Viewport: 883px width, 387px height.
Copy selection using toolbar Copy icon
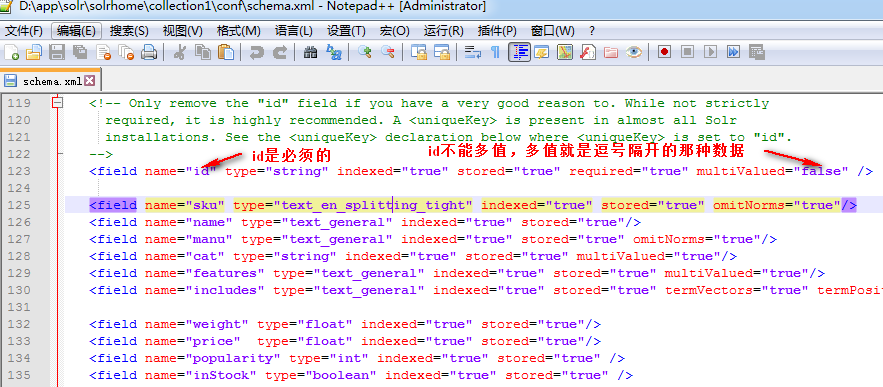point(203,52)
